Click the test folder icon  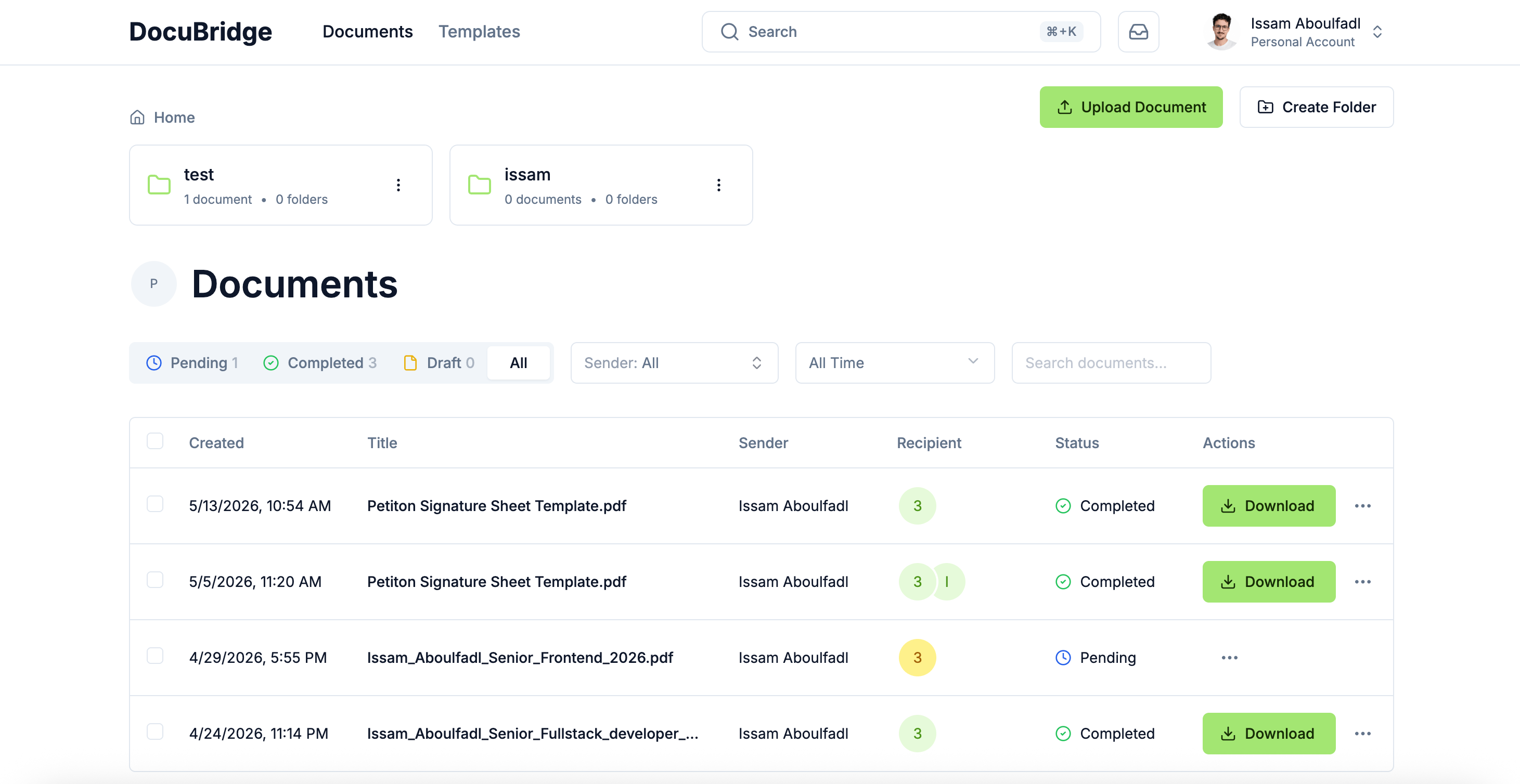click(x=159, y=185)
